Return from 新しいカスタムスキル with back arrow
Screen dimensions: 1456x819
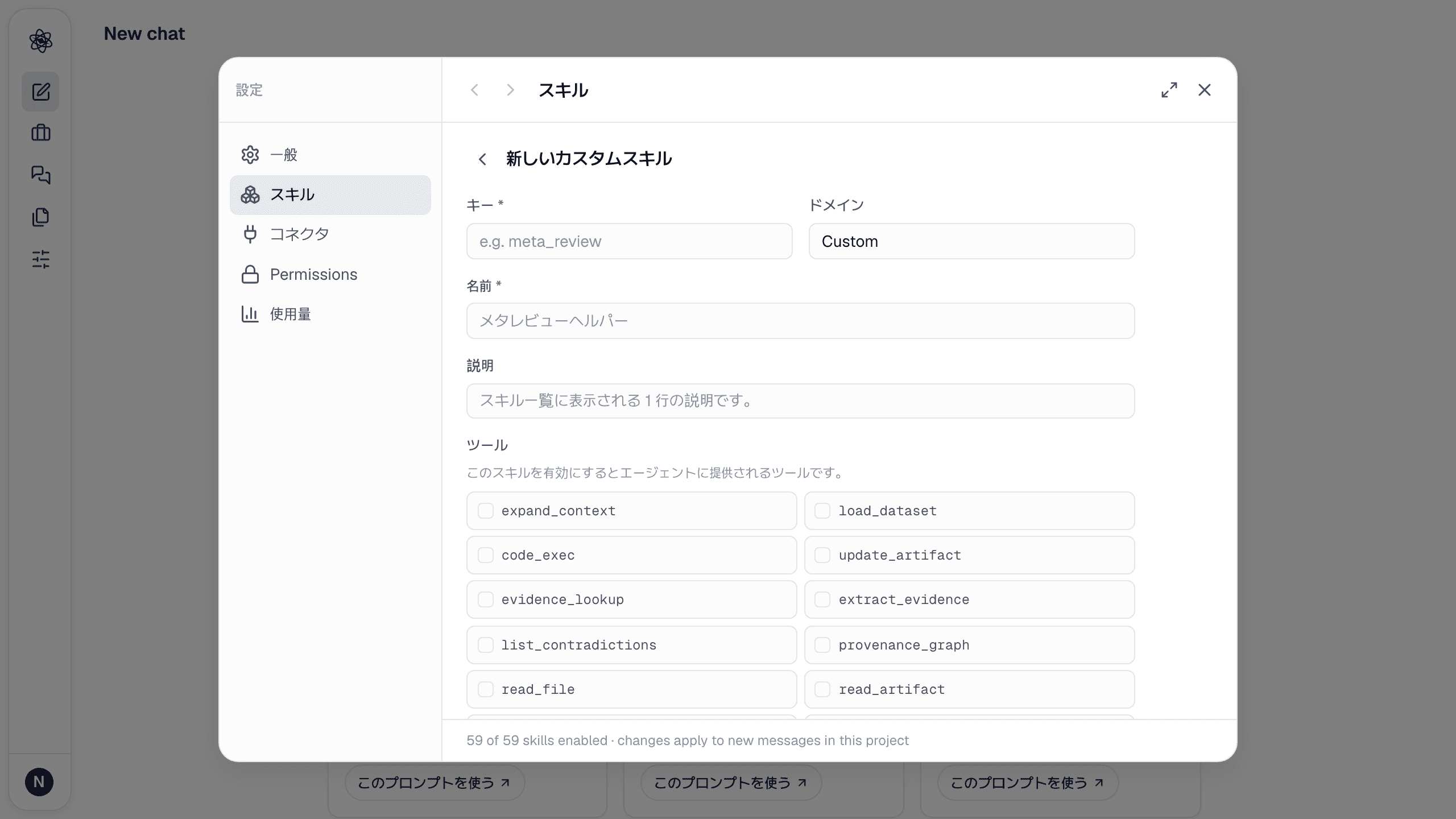[x=482, y=159]
